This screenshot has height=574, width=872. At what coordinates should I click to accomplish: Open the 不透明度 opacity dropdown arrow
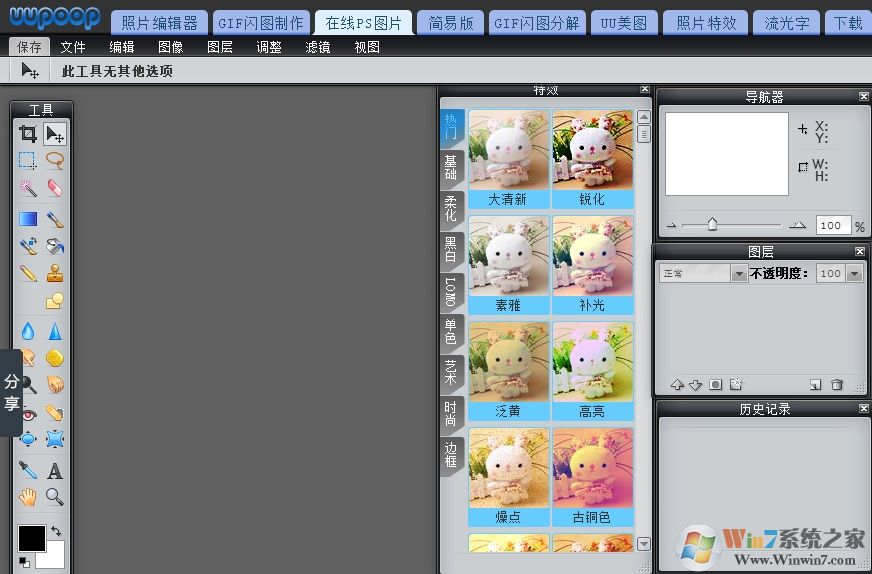854,273
